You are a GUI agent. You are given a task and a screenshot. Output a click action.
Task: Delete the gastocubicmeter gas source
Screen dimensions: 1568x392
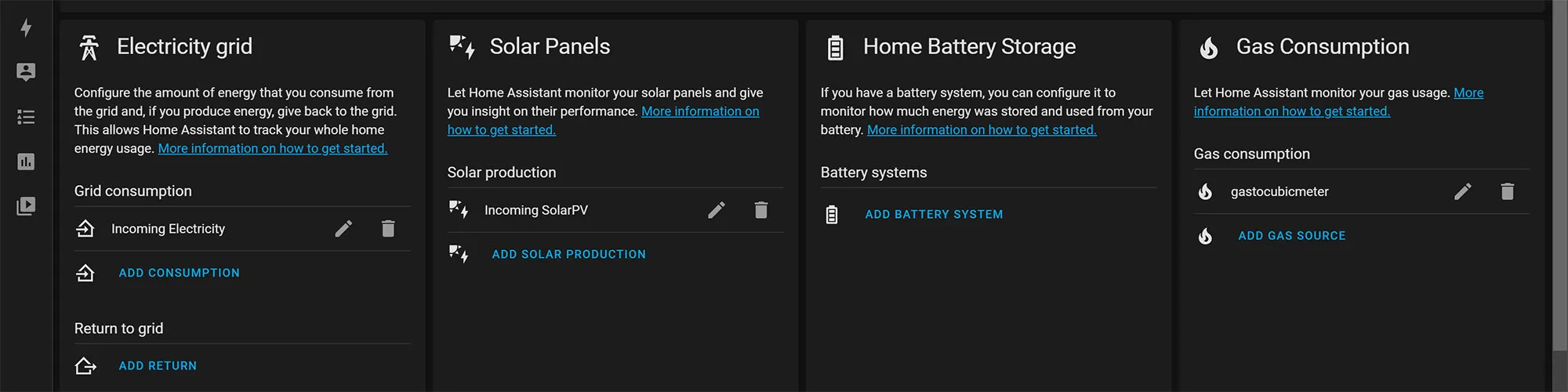[x=1508, y=192]
